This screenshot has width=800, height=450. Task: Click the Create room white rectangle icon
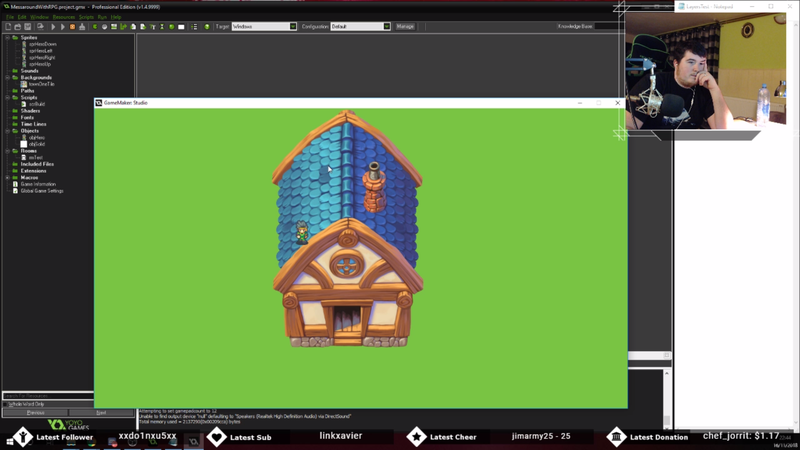tap(181, 27)
